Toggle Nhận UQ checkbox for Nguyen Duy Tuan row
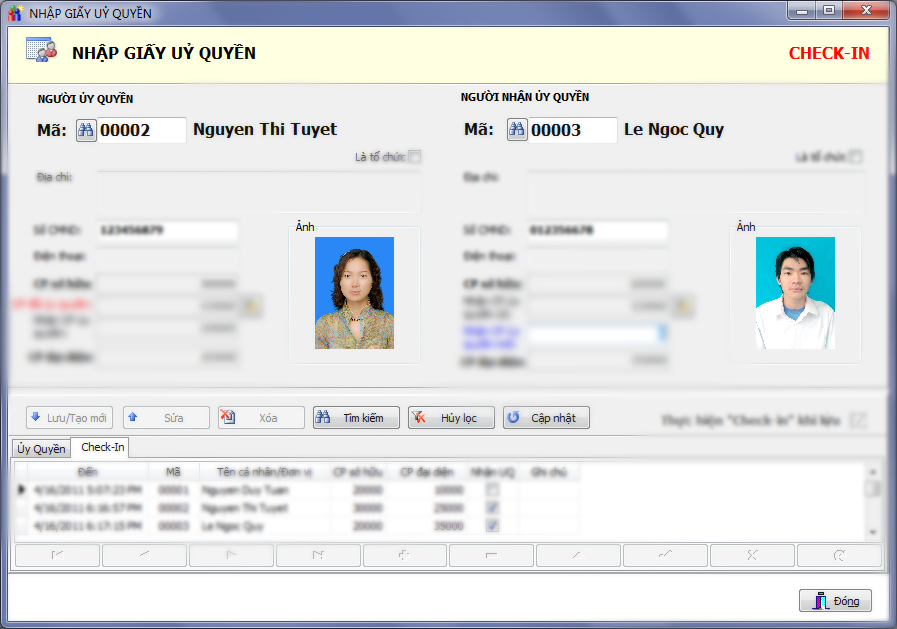The width and height of the screenshot is (897, 629). pos(491,490)
